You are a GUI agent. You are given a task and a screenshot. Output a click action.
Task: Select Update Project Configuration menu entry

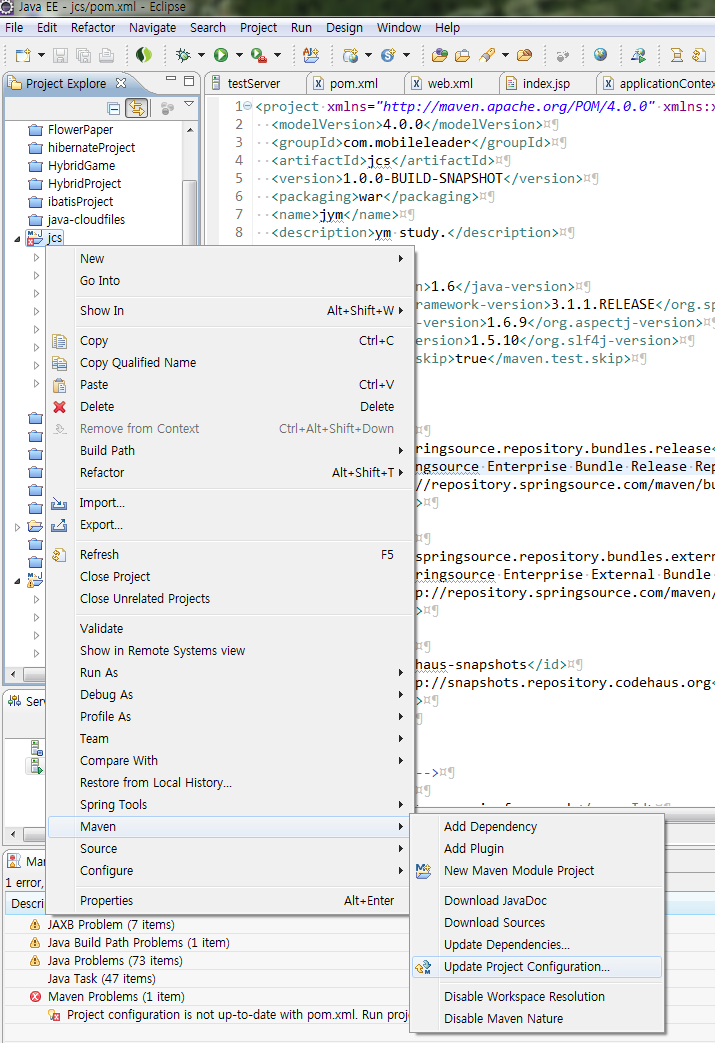tap(537, 967)
